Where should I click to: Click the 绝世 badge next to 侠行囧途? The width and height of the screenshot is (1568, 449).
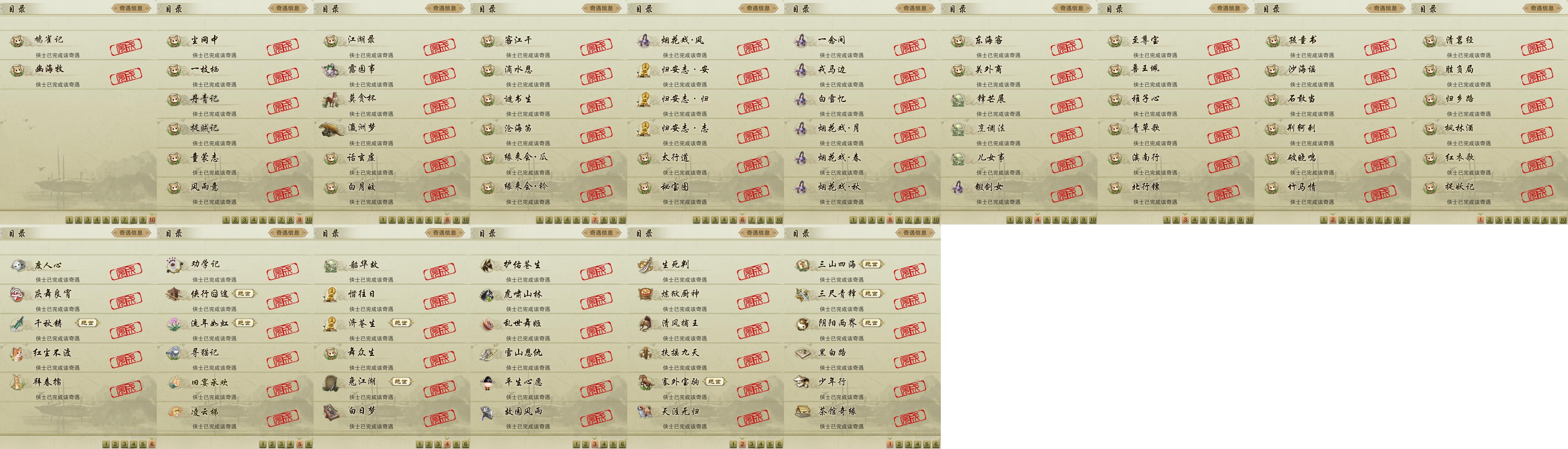click(244, 294)
